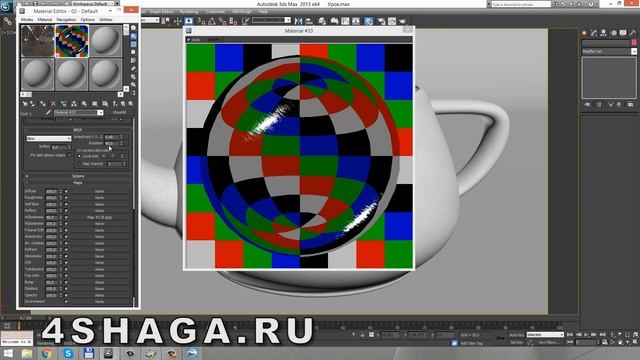Open the Navigation menu in Material Editor
Screen dimensions: 640x360
(x=66, y=20)
